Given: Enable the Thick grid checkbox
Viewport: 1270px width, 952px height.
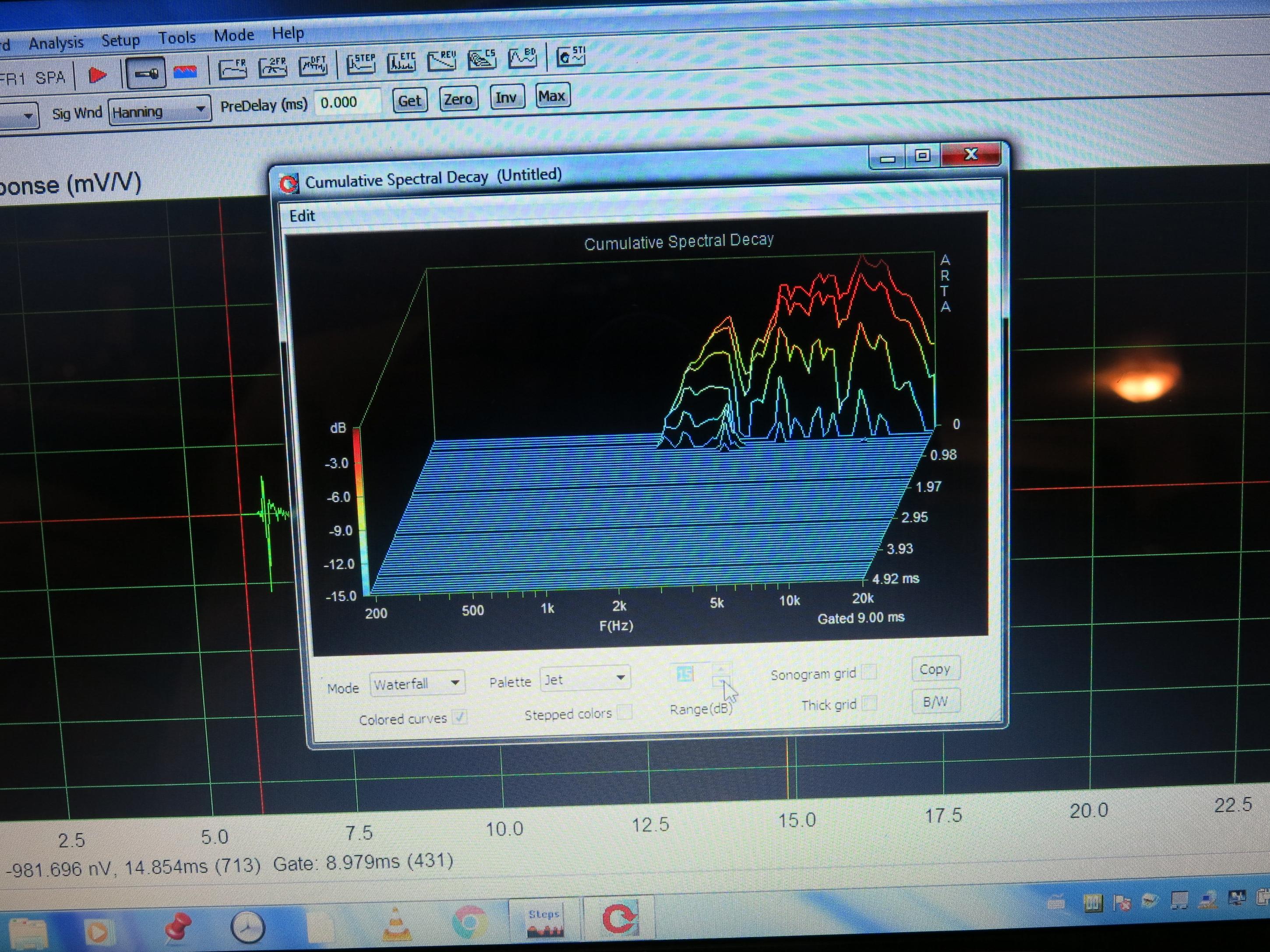Looking at the screenshot, I should click(870, 703).
